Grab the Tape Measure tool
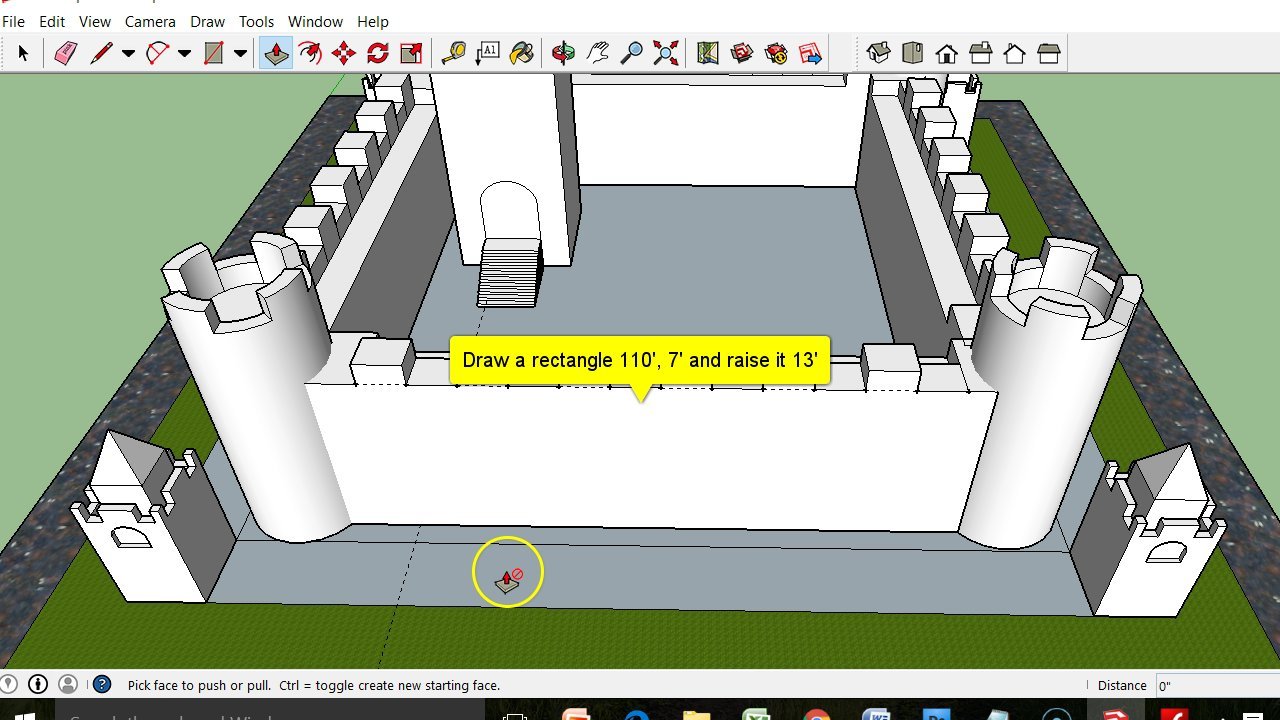1280x720 pixels. 454,52
